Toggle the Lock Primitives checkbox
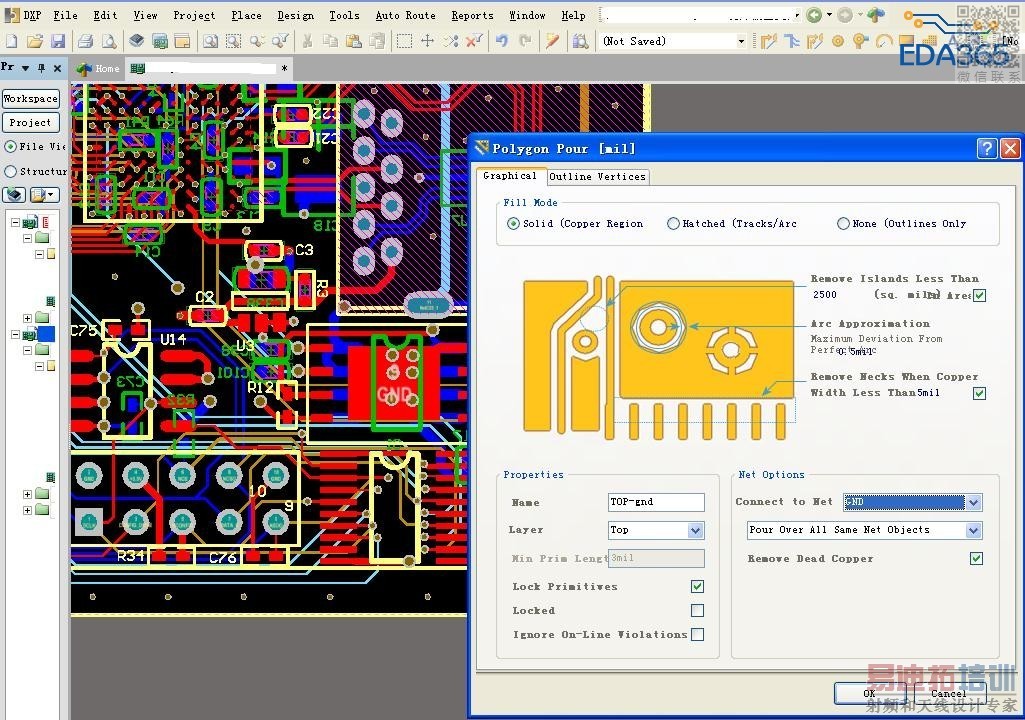The image size is (1025, 720). coord(697,587)
